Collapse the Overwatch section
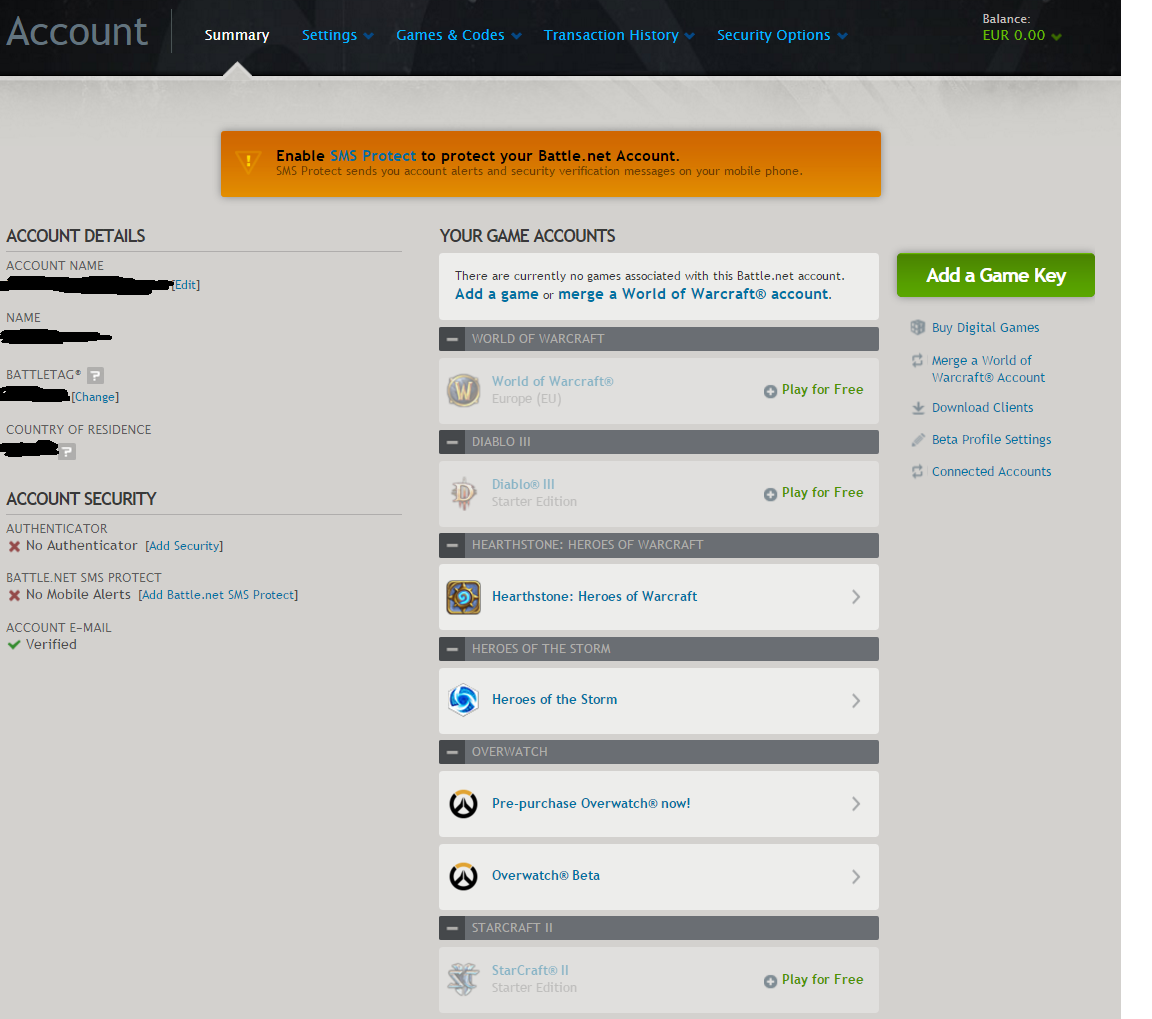Viewport: 1152px width, 1019px height. pyautogui.click(x=453, y=752)
